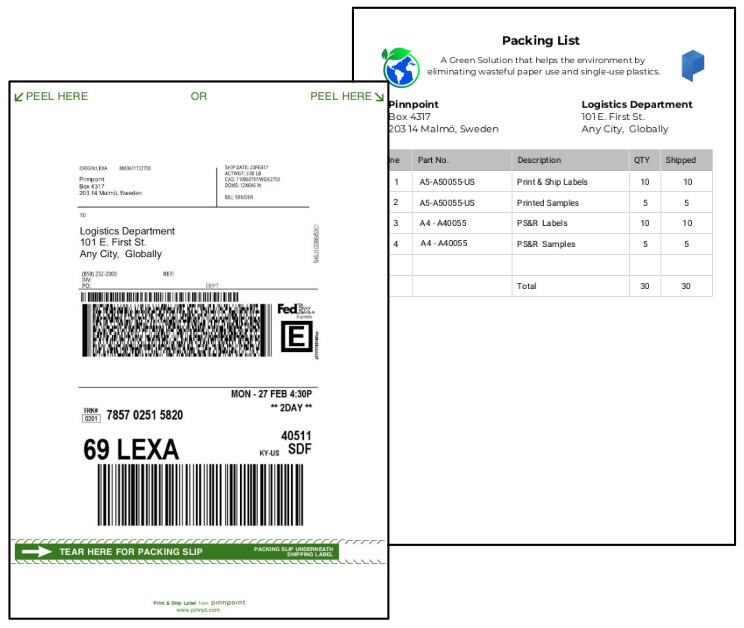Image resolution: width=744 pixels, height=628 pixels.
Task: Click the blue Pinnpoint box logo
Action: coord(693,65)
